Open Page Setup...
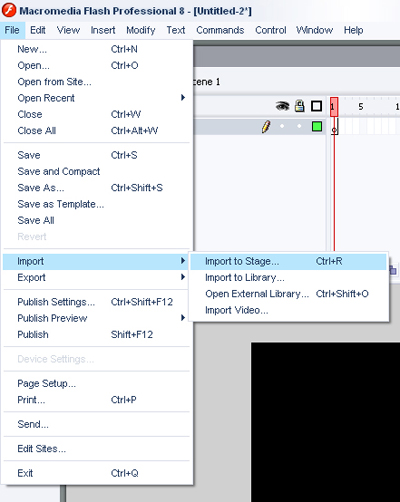The image size is (400, 502). click(97, 384)
